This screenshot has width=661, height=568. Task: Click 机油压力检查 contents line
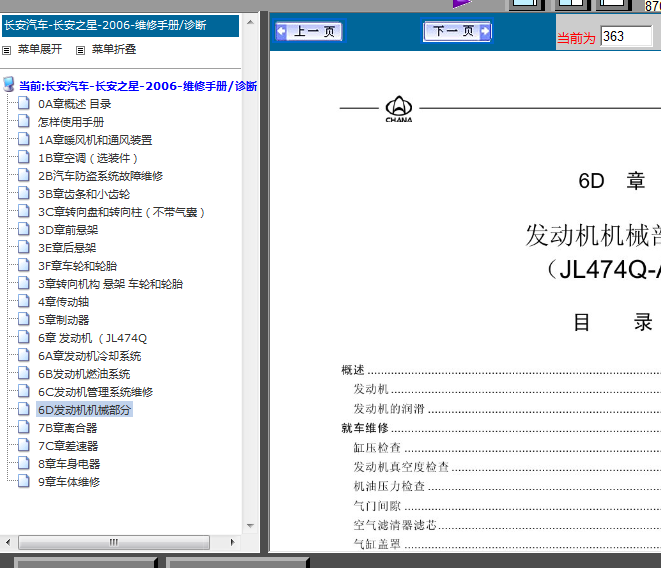coord(389,486)
